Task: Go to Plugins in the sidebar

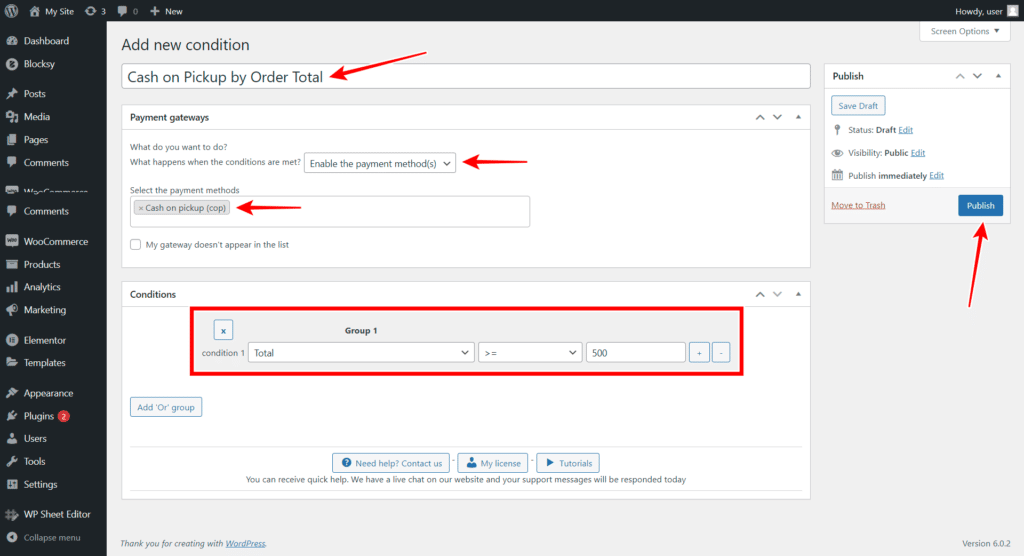Action: (39, 416)
